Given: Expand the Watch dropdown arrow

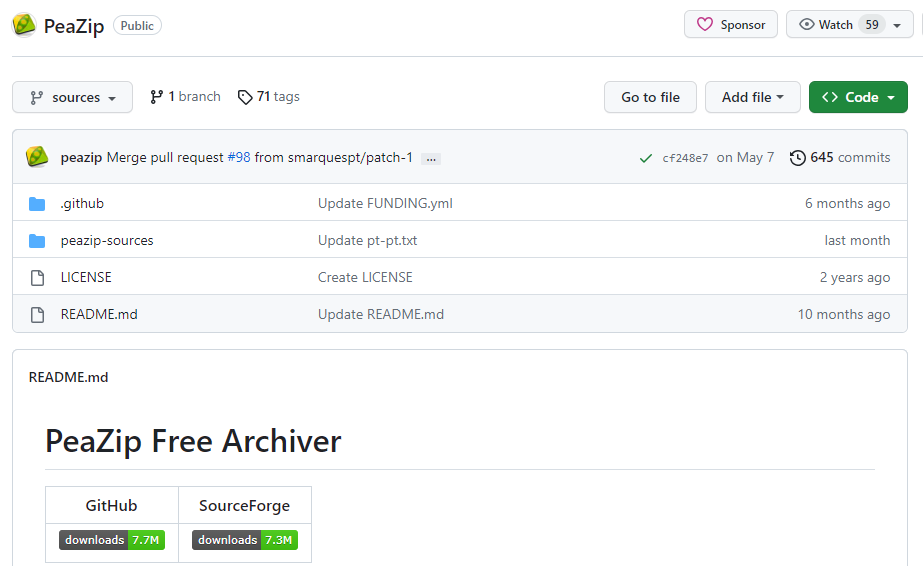Looking at the screenshot, I should pyautogui.click(x=897, y=25).
